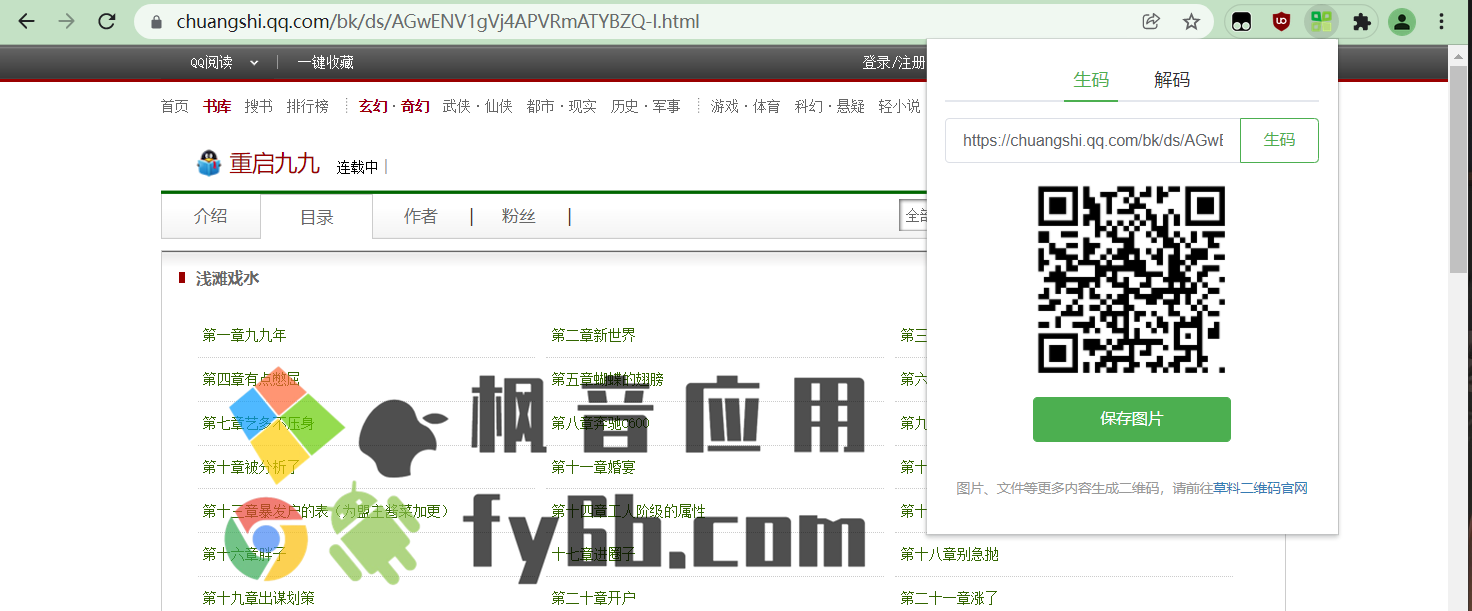Open chapter 第十章被分析了
1472x611 pixels.
tap(251, 467)
